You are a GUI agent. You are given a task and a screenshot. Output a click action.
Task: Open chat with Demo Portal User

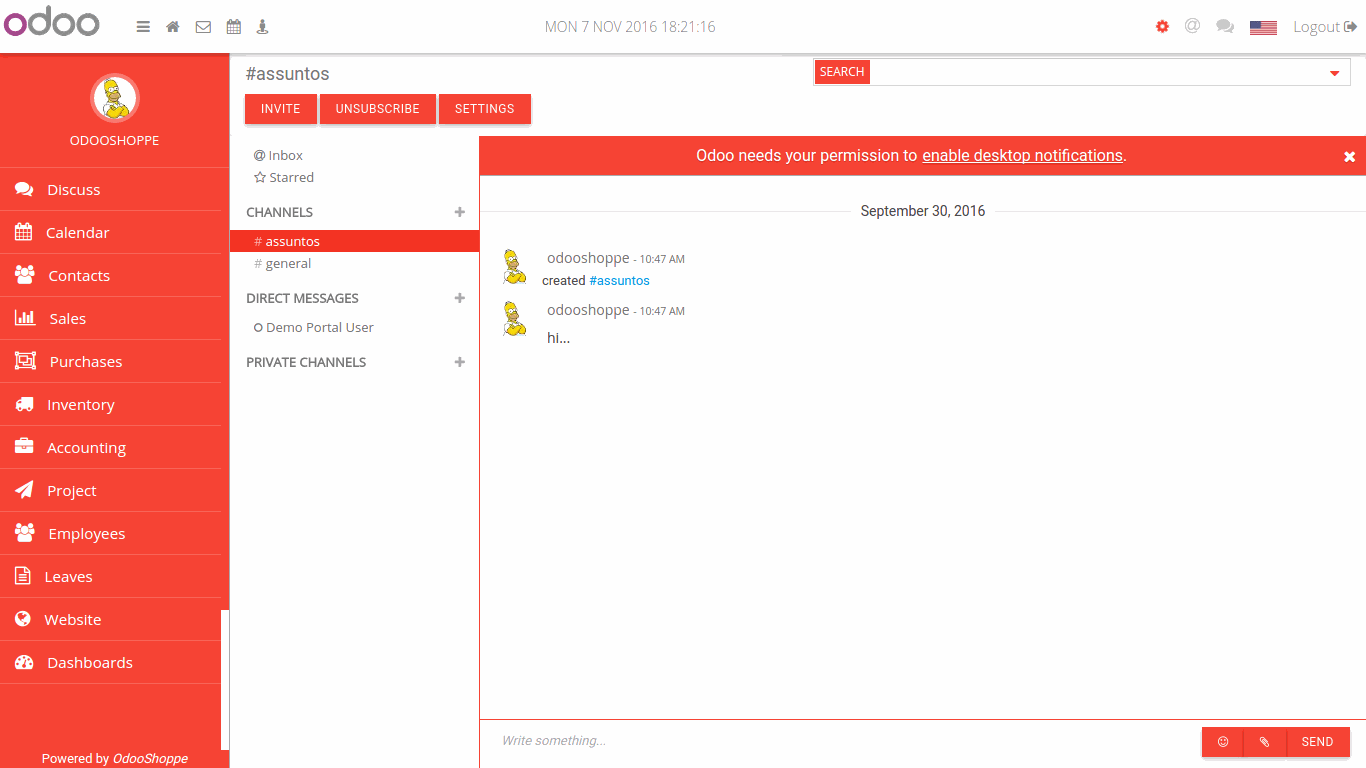314,327
